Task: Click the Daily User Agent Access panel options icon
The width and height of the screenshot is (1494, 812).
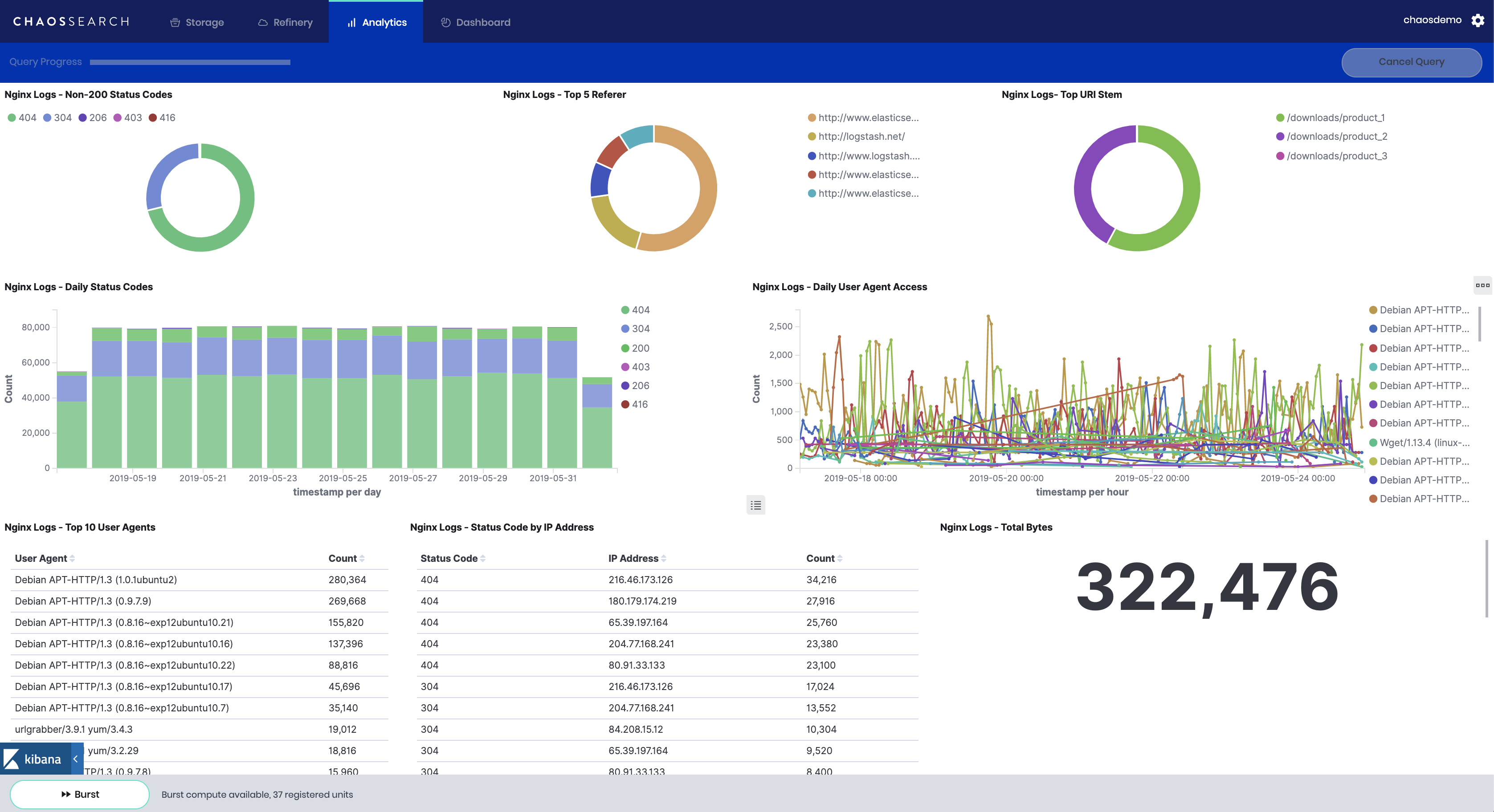Action: [x=1482, y=285]
